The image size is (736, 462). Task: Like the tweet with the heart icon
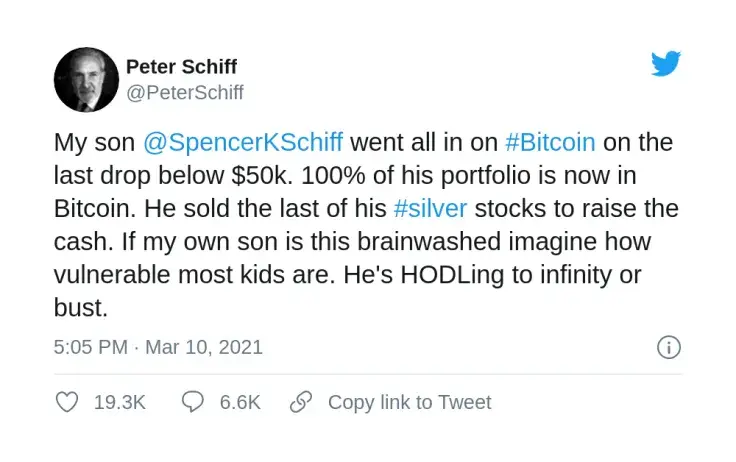pyautogui.click(x=67, y=402)
